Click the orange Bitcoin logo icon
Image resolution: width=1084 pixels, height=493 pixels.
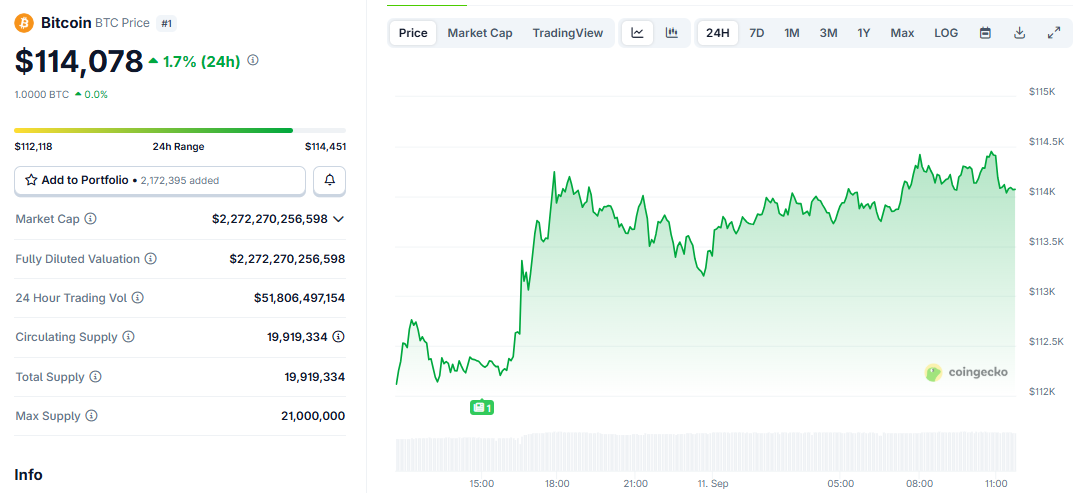(x=24, y=23)
